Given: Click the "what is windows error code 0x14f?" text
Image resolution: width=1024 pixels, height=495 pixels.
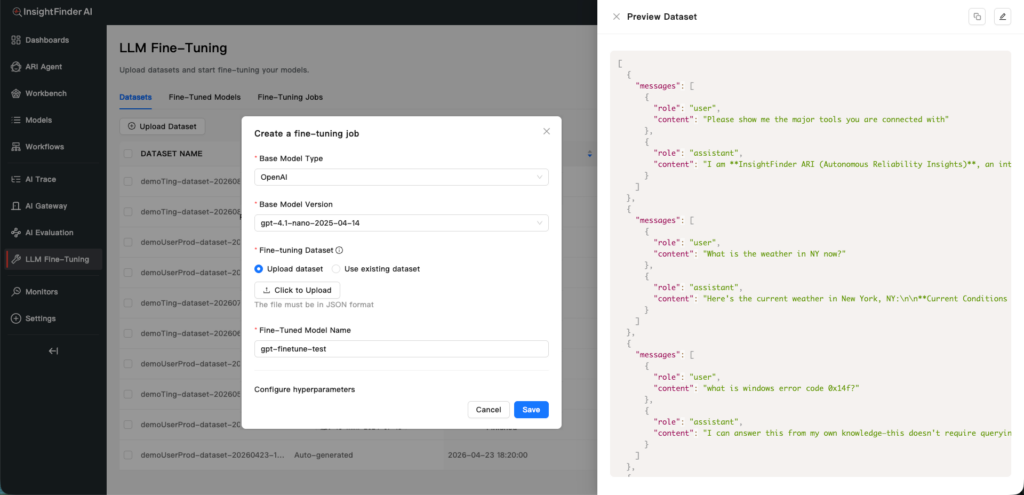Looking at the screenshot, I should click(x=781, y=388).
